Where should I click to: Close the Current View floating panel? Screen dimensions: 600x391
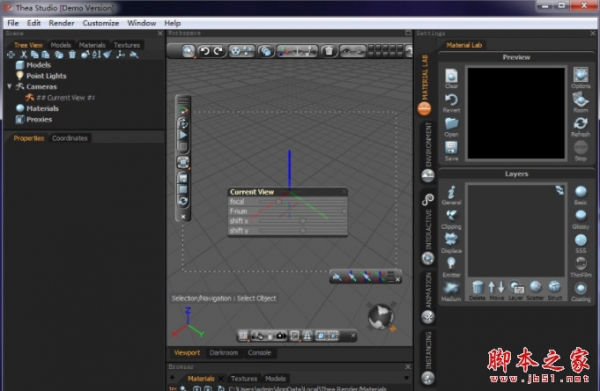[x=343, y=192]
